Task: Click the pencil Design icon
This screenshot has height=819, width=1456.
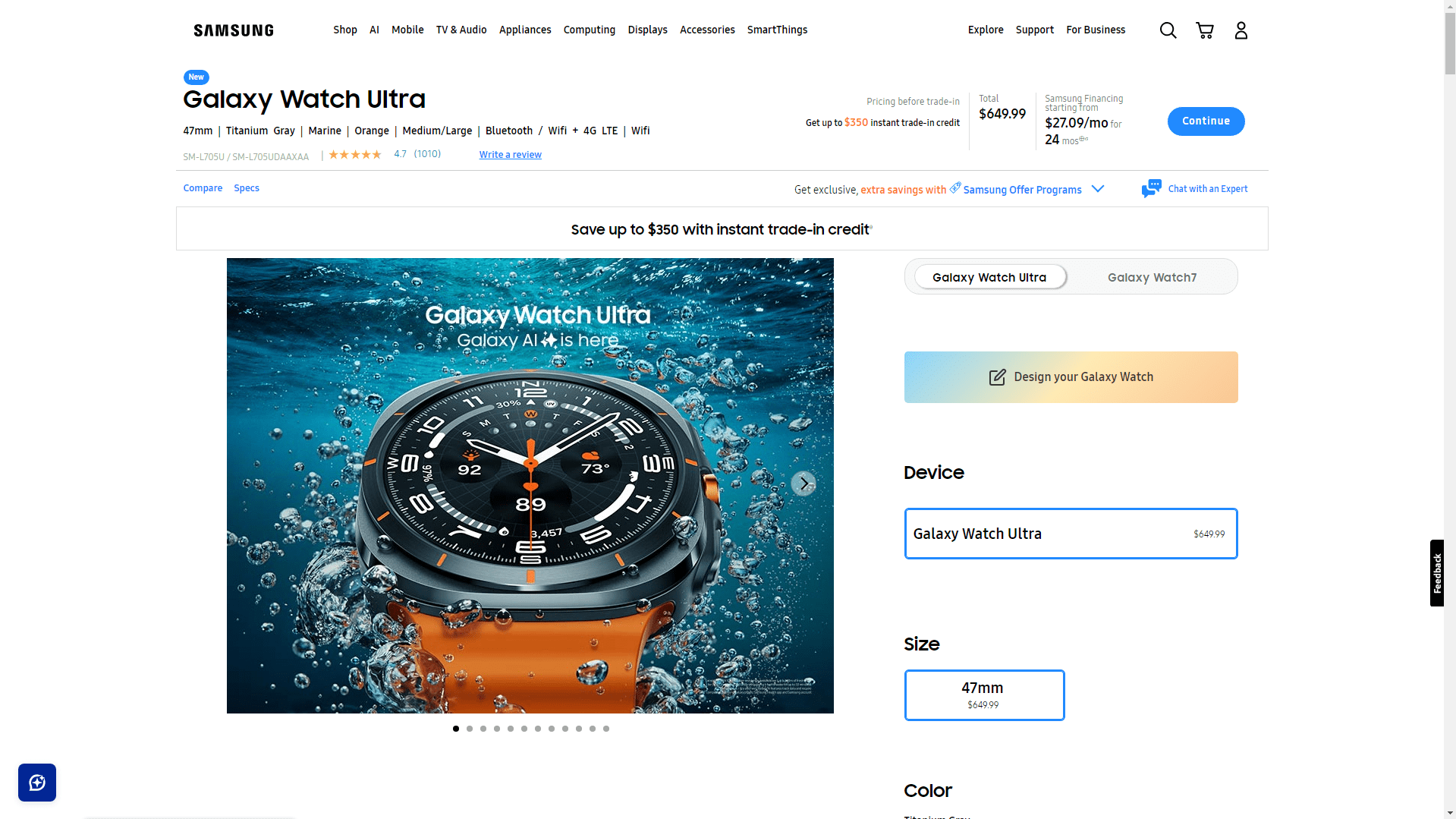Action: click(x=997, y=377)
